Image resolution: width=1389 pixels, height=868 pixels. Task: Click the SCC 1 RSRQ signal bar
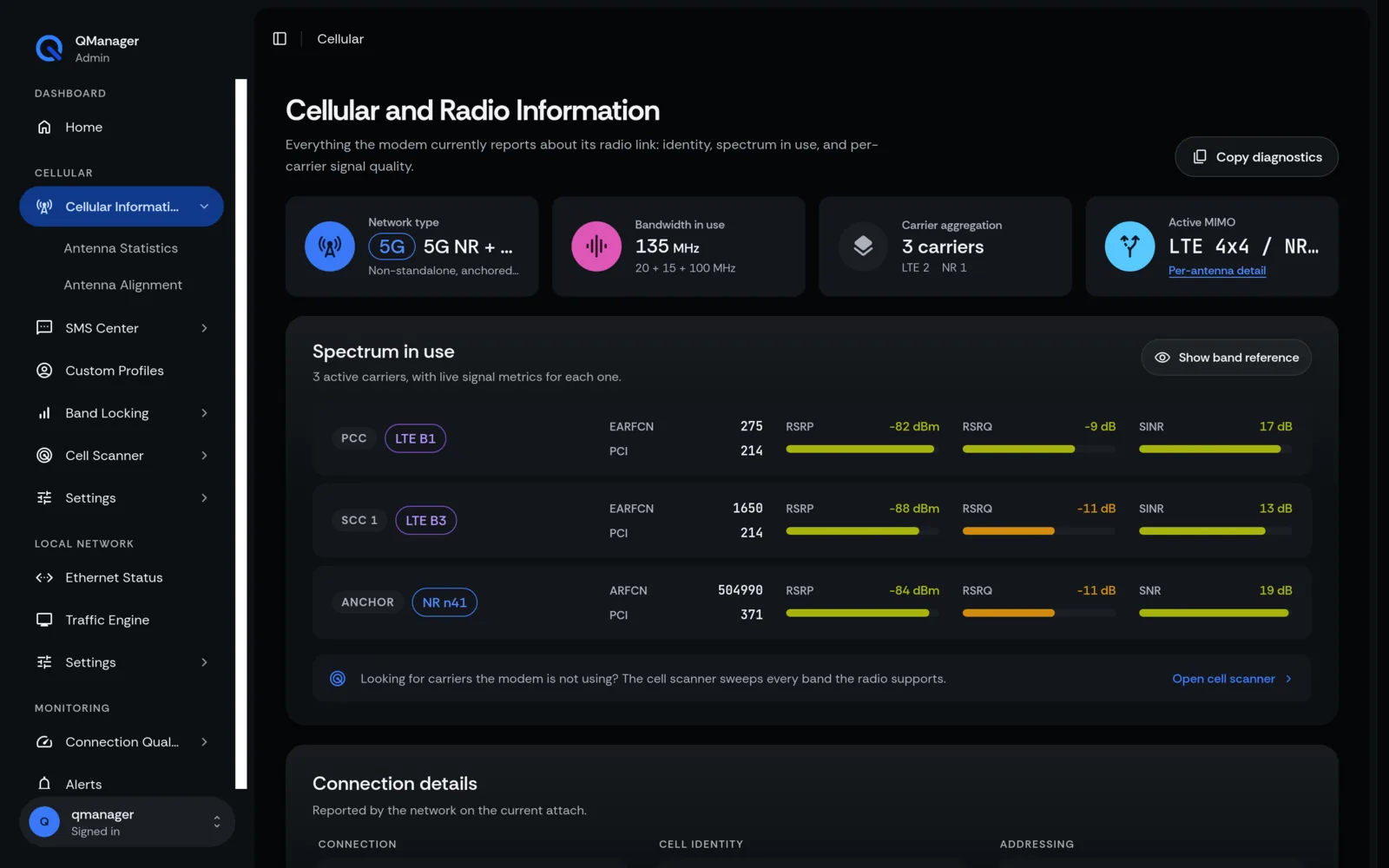click(1038, 531)
